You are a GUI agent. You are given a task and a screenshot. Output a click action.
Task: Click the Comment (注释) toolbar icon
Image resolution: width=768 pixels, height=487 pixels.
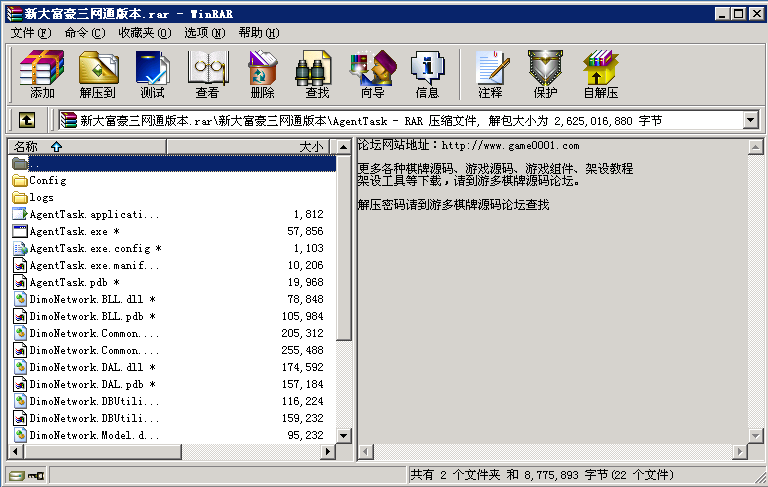pyautogui.click(x=490, y=74)
